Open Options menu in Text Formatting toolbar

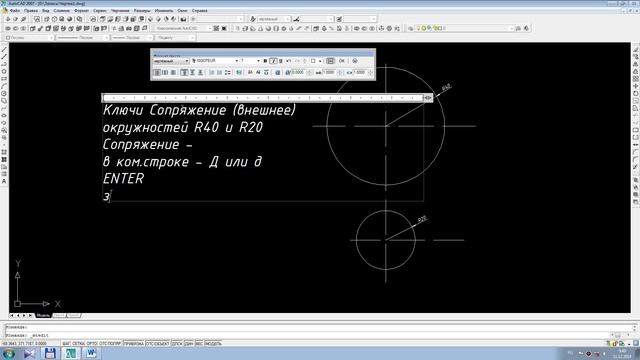coord(355,61)
